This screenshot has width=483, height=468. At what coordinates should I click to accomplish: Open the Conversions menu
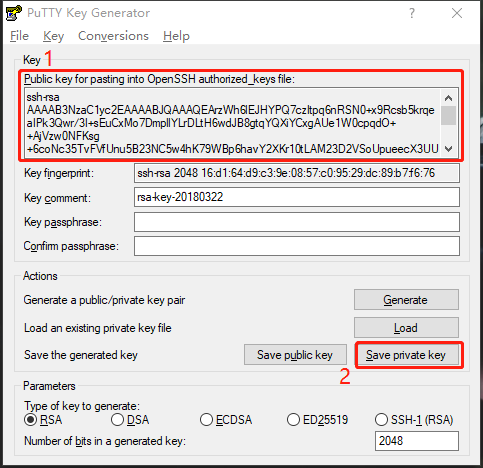click(x=113, y=36)
